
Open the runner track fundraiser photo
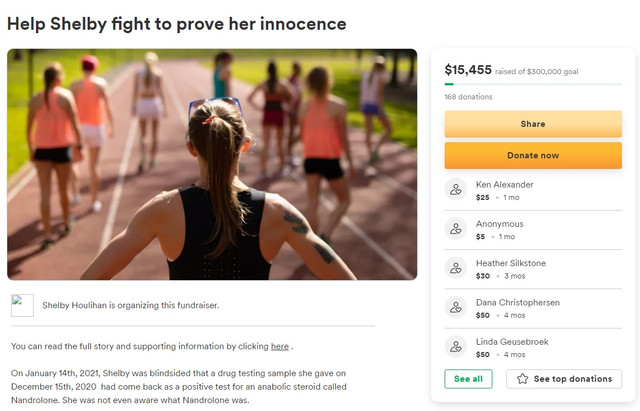[x=212, y=164]
